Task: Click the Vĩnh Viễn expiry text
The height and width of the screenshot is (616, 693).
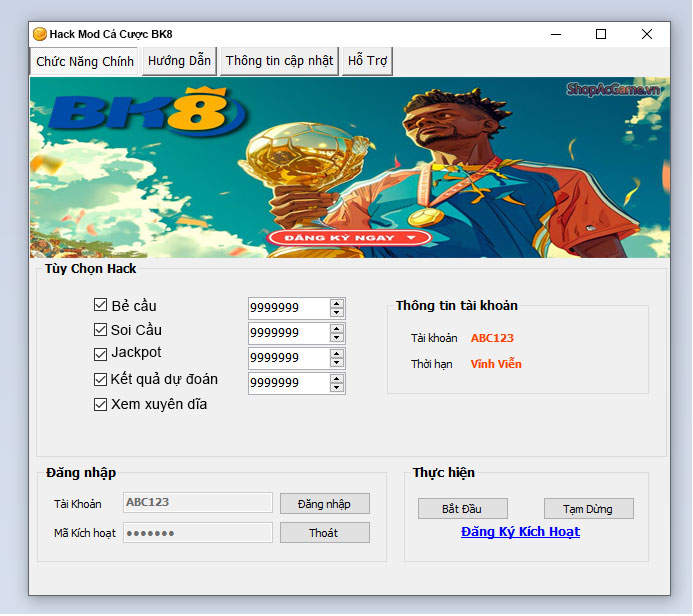Action: coord(496,364)
